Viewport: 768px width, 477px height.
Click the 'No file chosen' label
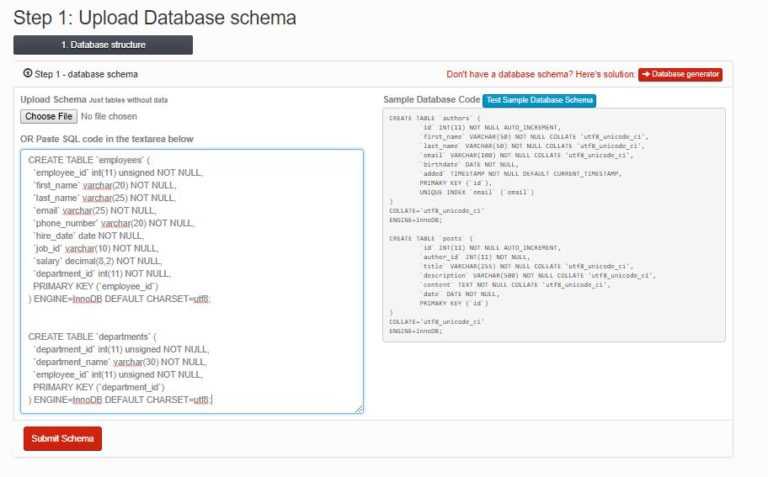click(107, 117)
